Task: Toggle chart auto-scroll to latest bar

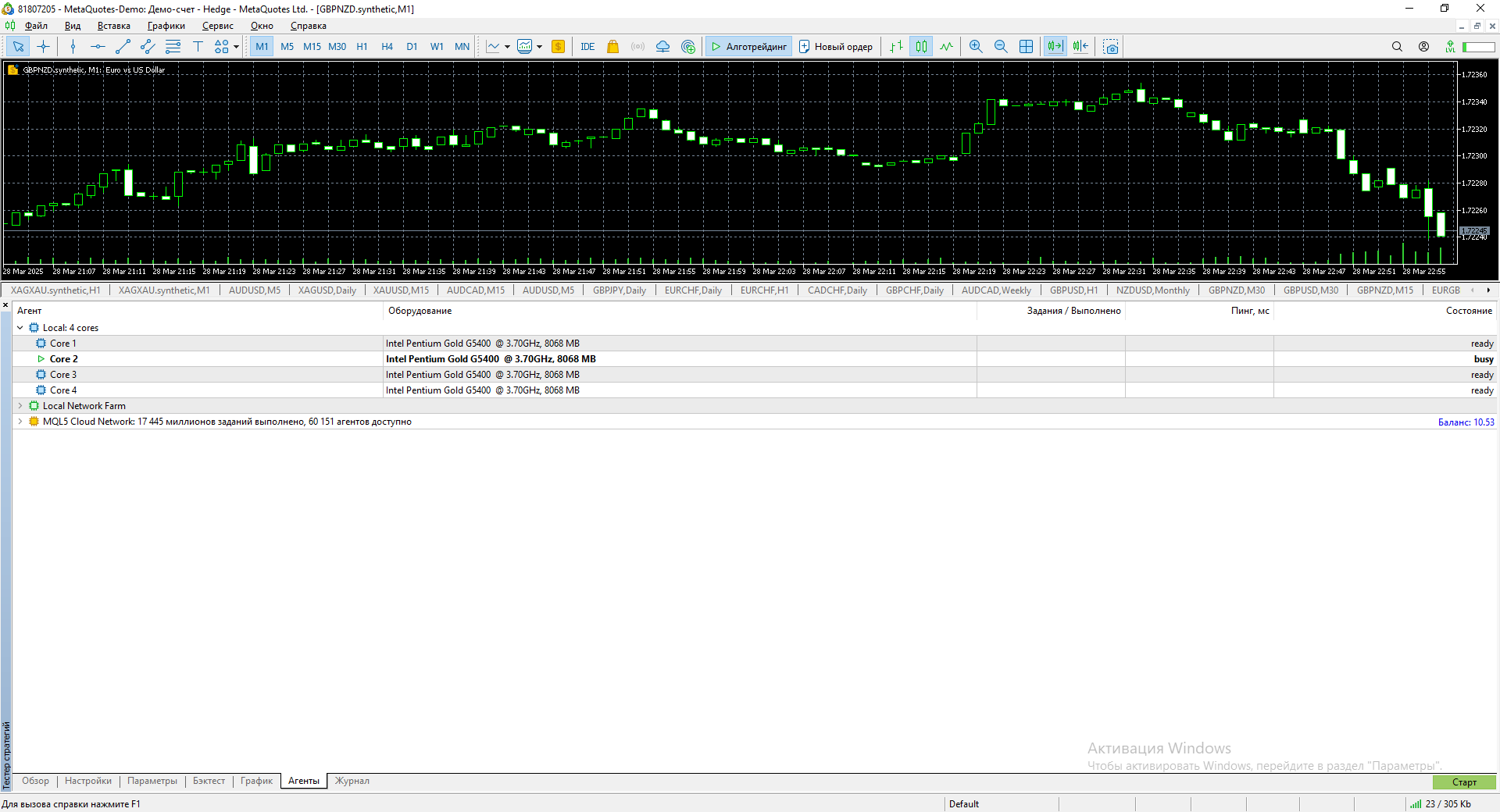Action: 1055,47
